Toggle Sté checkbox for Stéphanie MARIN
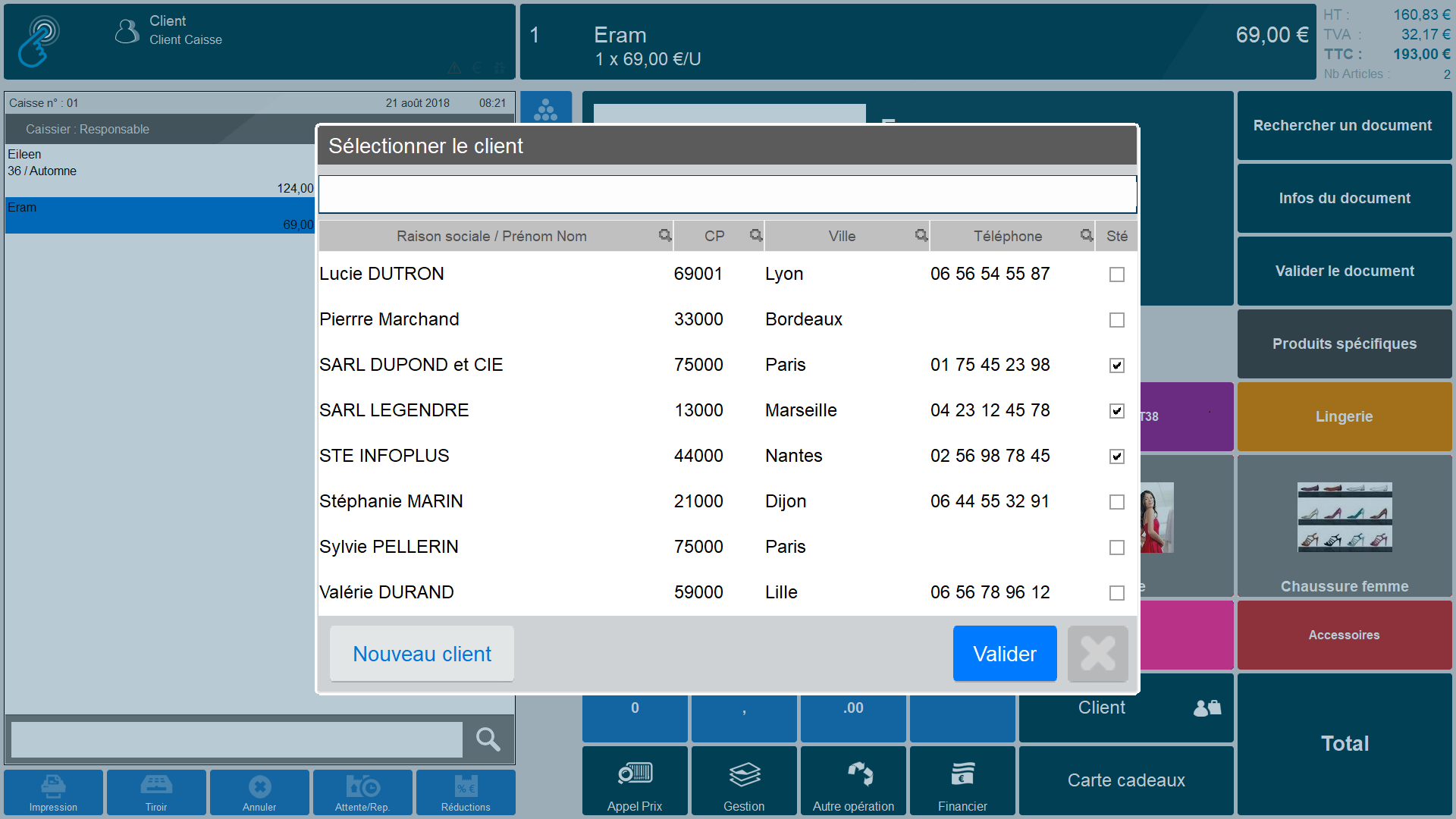The width and height of the screenshot is (1456, 819). point(1117,502)
